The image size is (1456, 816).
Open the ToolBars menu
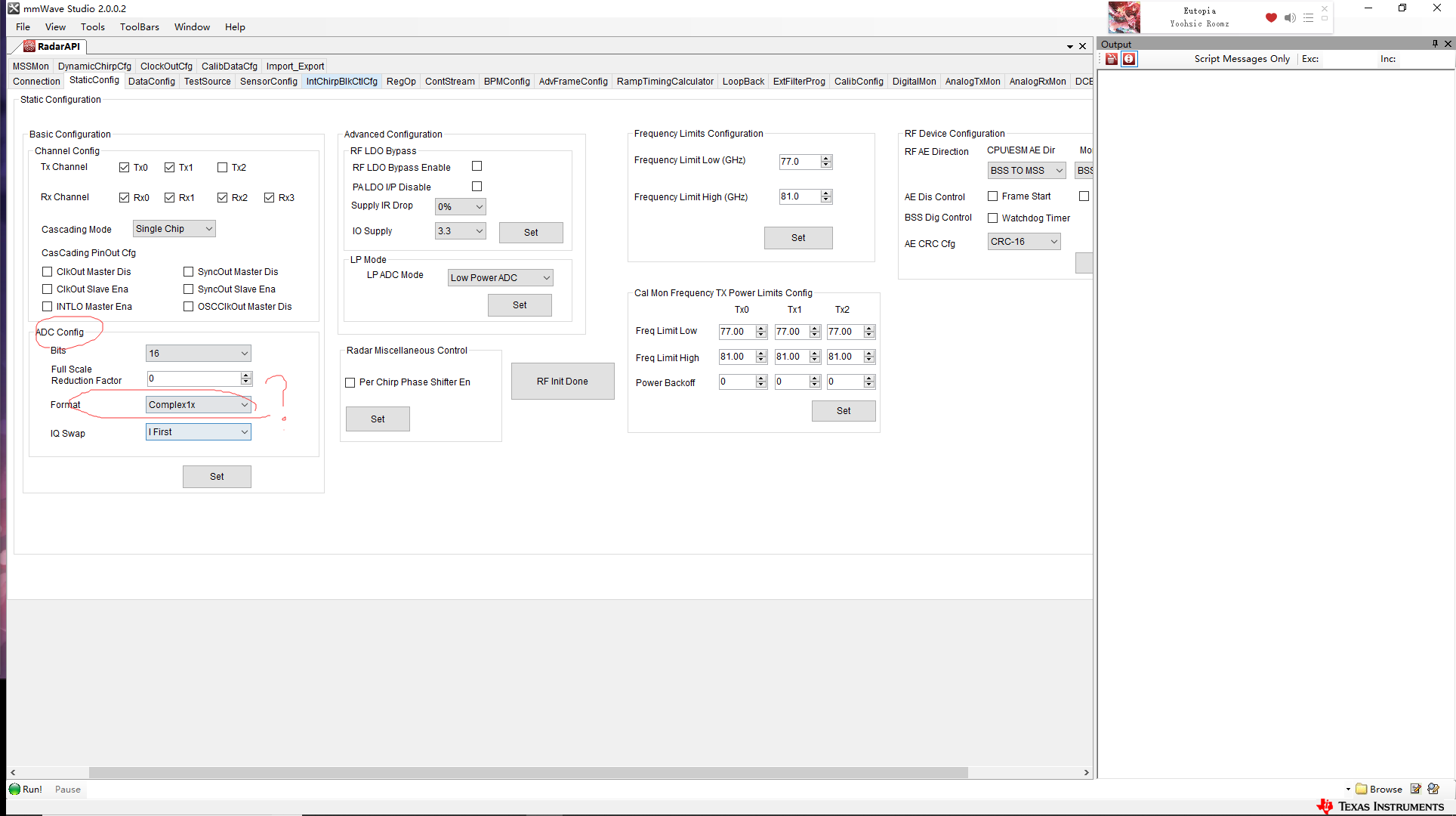tap(139, 27)
